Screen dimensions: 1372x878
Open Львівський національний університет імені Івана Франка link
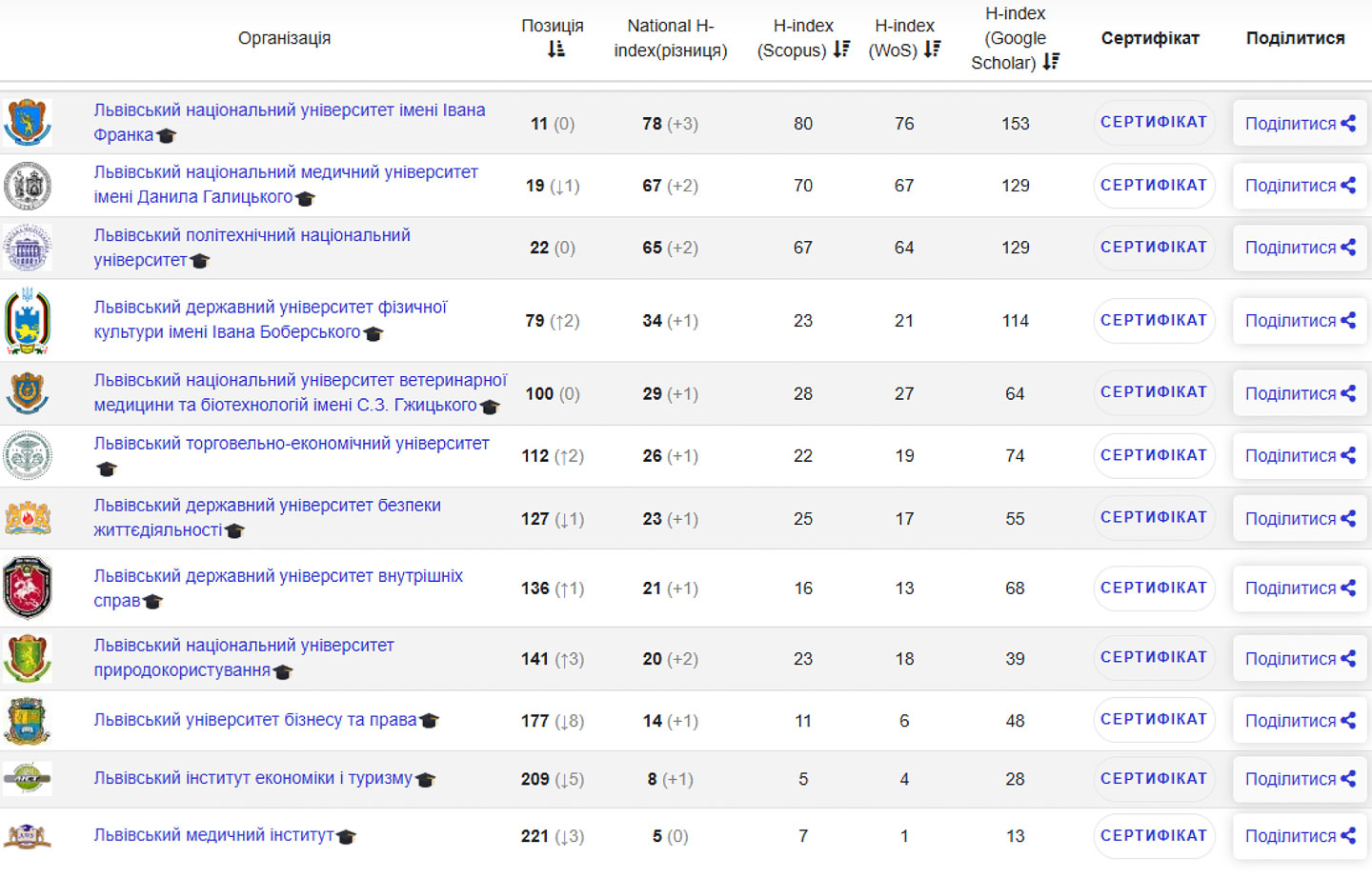click(290, 123)
